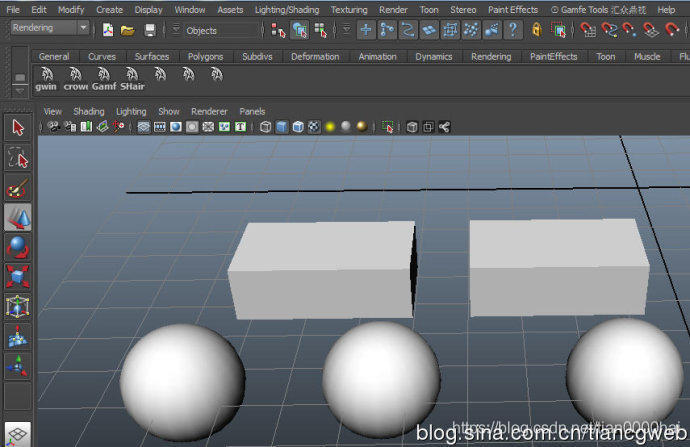690x447 pixels.
Task: Toggle textured display checker icon
Action: [314, 127]
